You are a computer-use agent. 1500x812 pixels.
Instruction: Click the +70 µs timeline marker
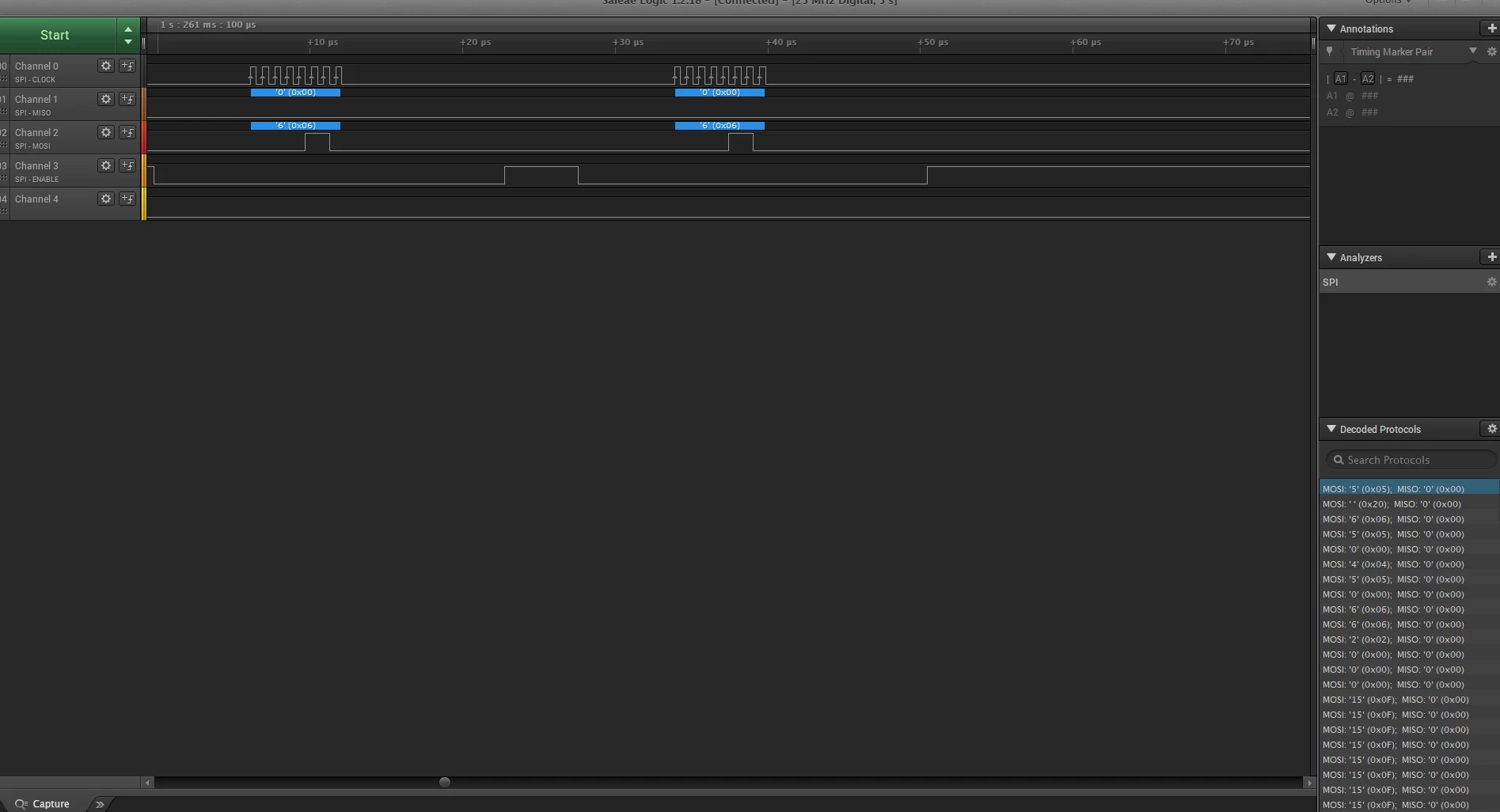tap(1238, 42)
